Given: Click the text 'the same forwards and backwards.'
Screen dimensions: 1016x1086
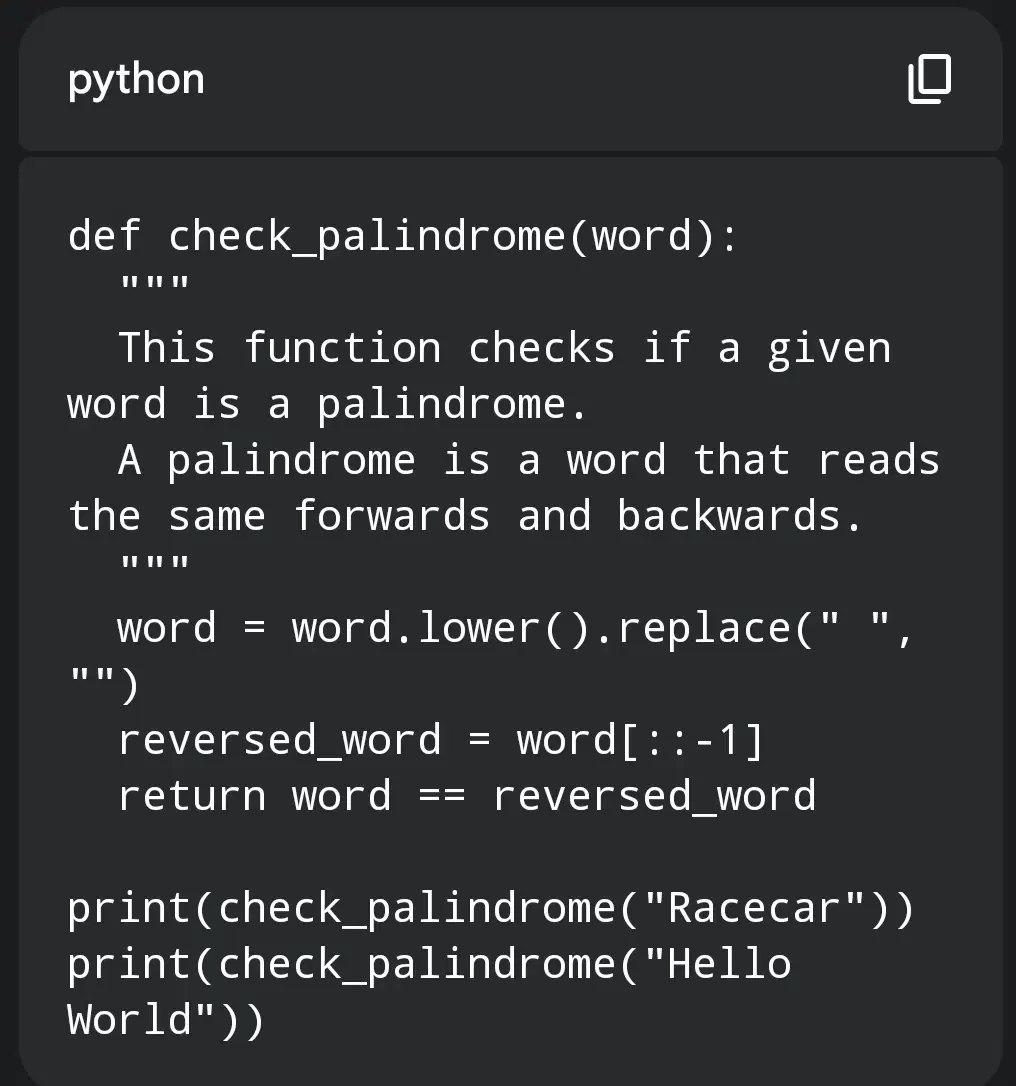Looking at the screenshot, I should tap(465, 517).
